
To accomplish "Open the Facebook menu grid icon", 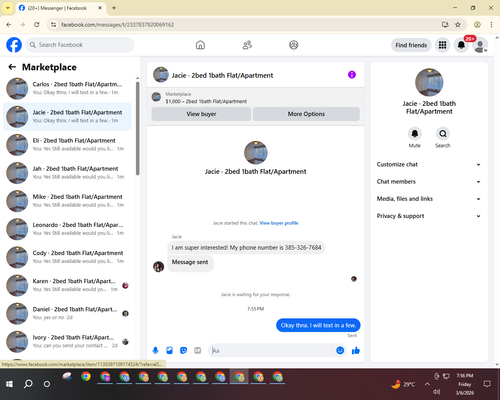I will (442, 45).
